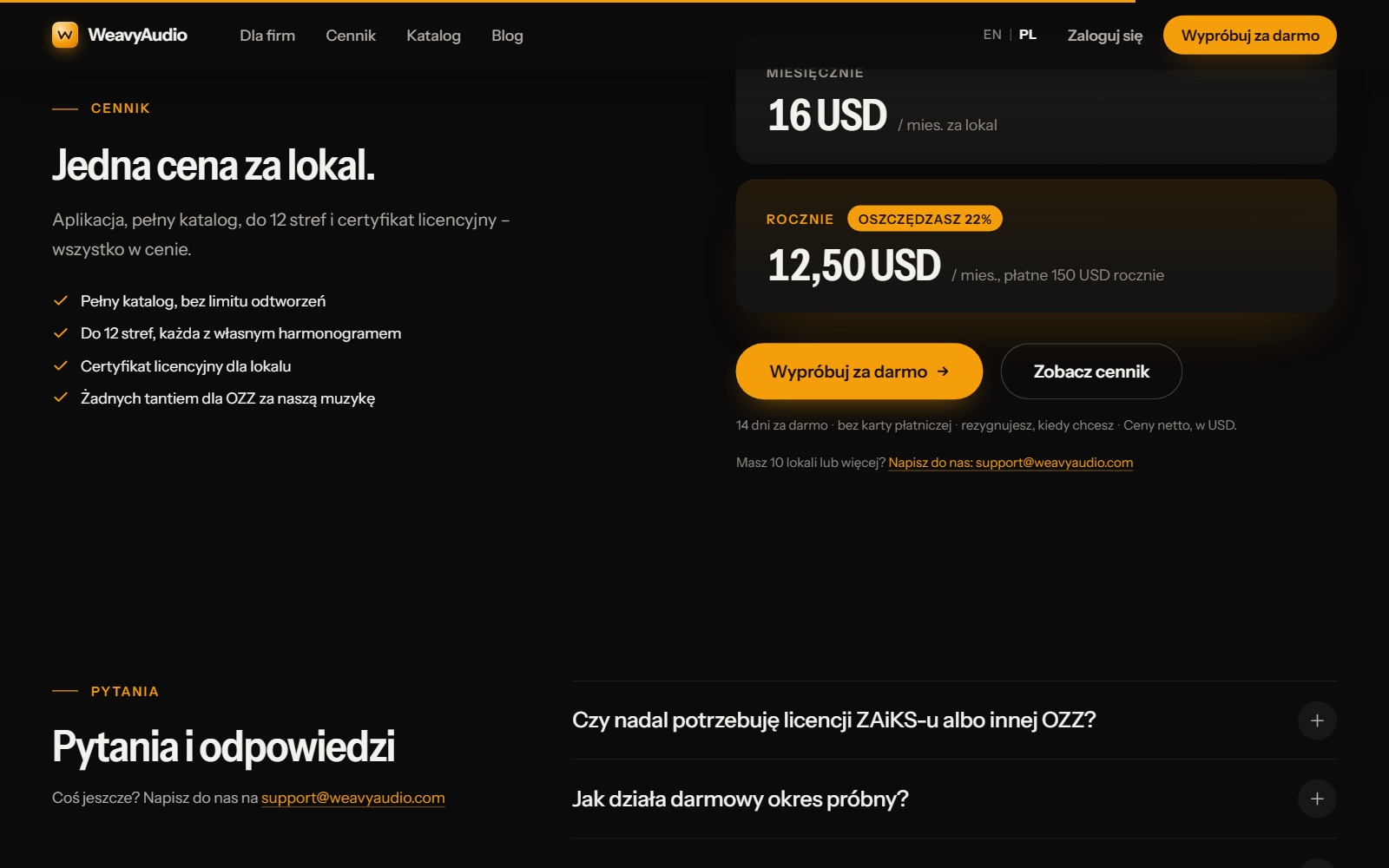Click checkmark beside Pełny katalog feature
This screenshot has width=1389, height=868.
61,301
